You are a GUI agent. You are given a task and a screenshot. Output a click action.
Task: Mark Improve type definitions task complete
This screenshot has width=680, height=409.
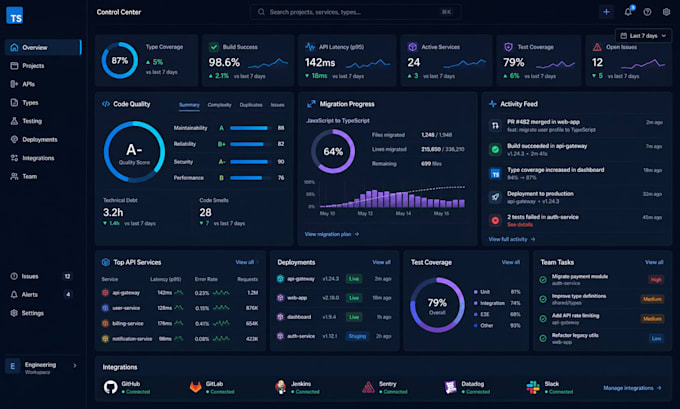point(543,299)
